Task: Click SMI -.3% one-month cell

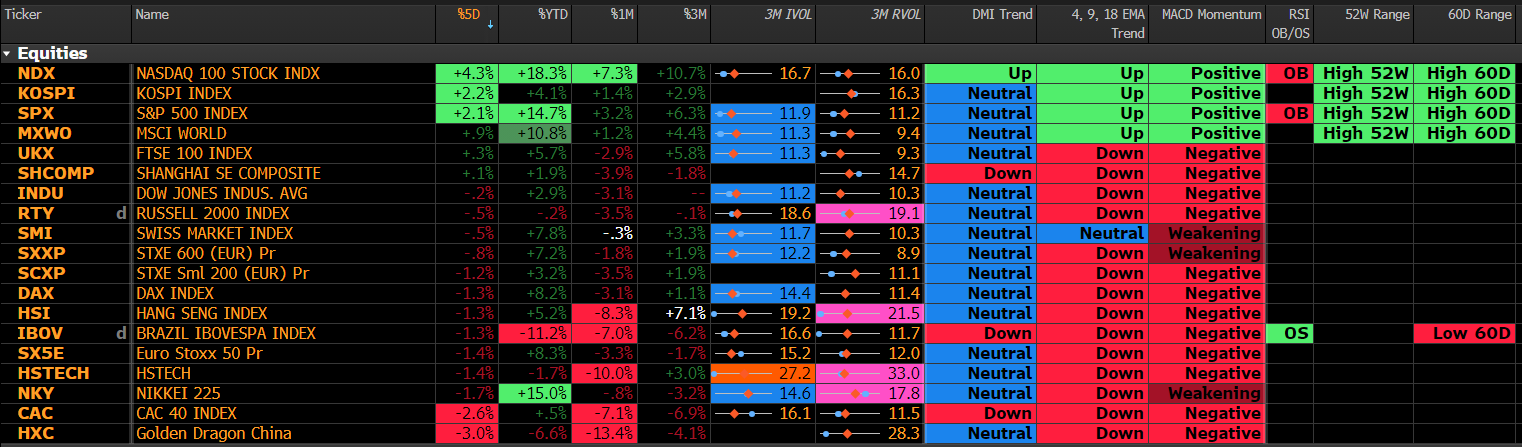Action: [604, 233]
